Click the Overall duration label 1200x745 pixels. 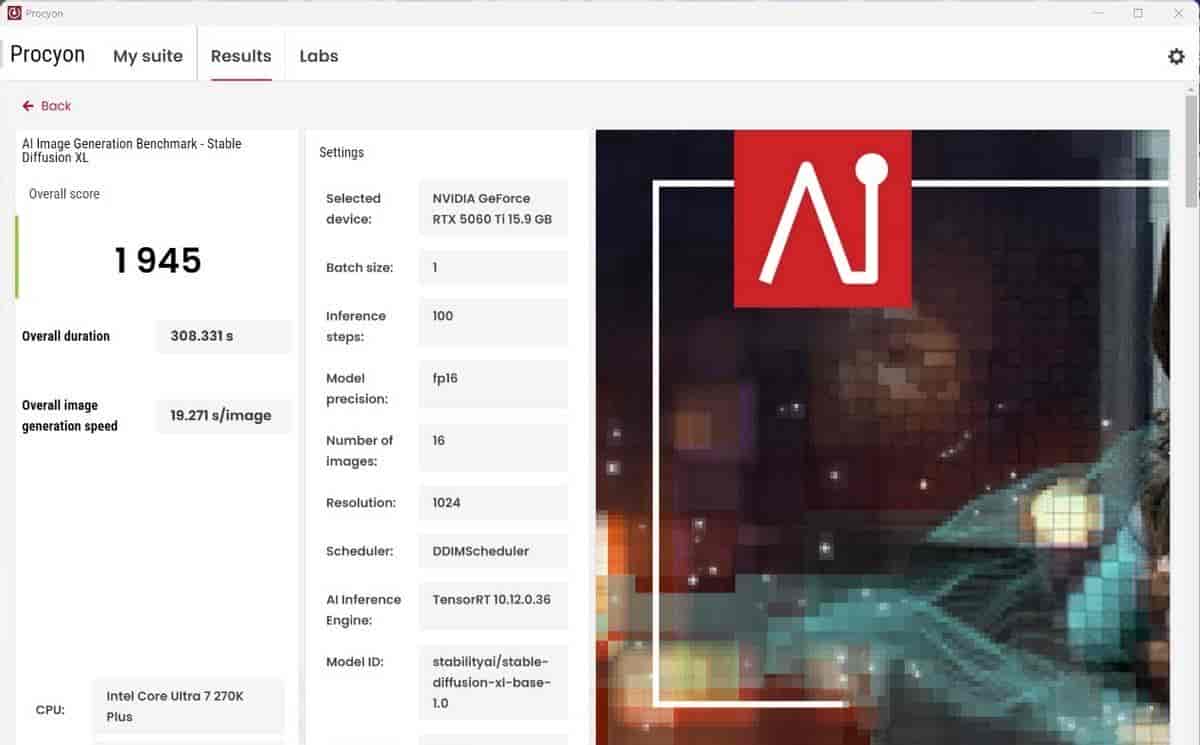click(66, 336)
